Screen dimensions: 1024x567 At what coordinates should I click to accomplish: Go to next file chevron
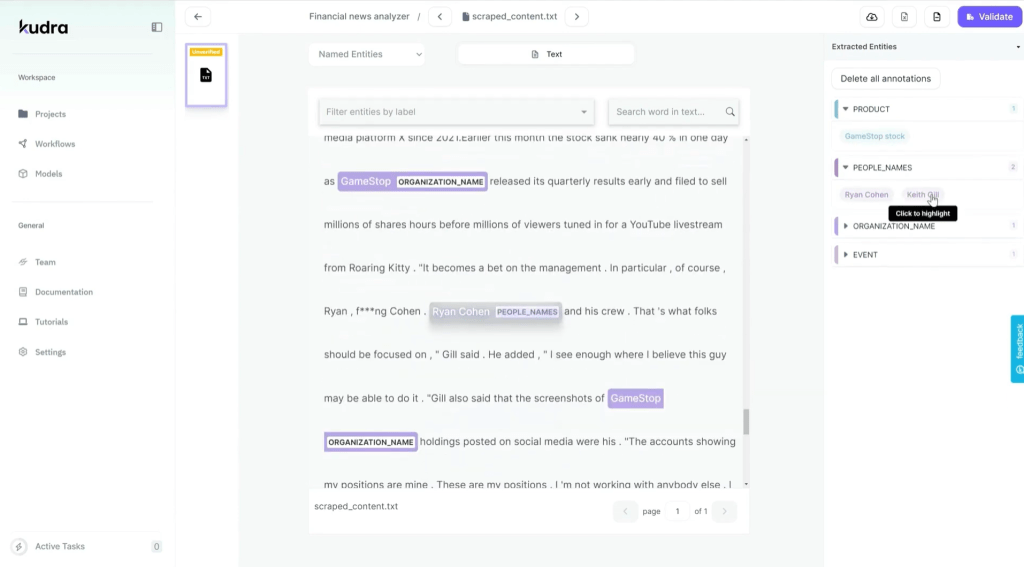(577, 16)
